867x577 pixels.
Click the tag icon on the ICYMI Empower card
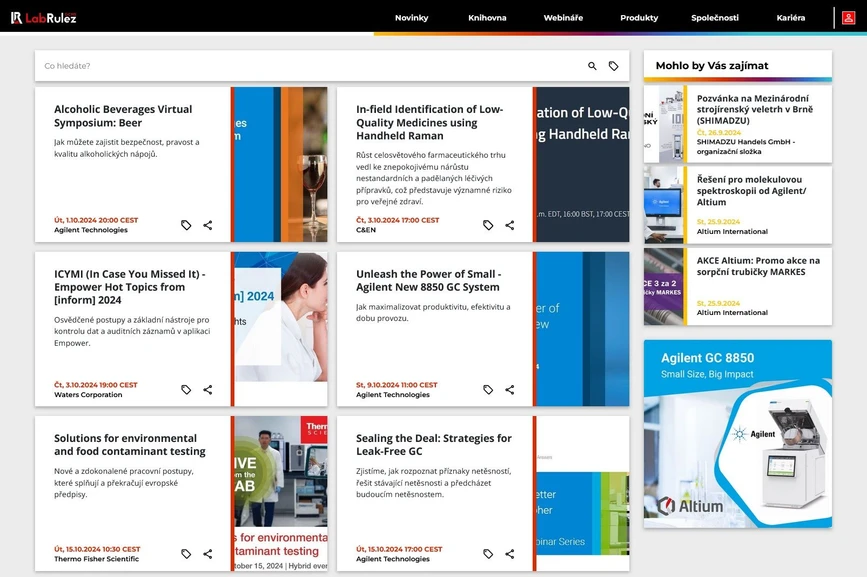[185, 389]
